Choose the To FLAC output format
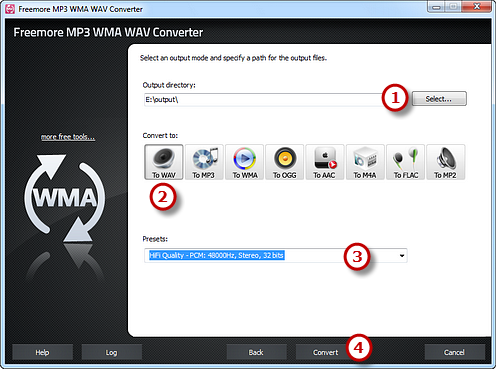This screenshot has height=369, width=496. pos(406,162)
